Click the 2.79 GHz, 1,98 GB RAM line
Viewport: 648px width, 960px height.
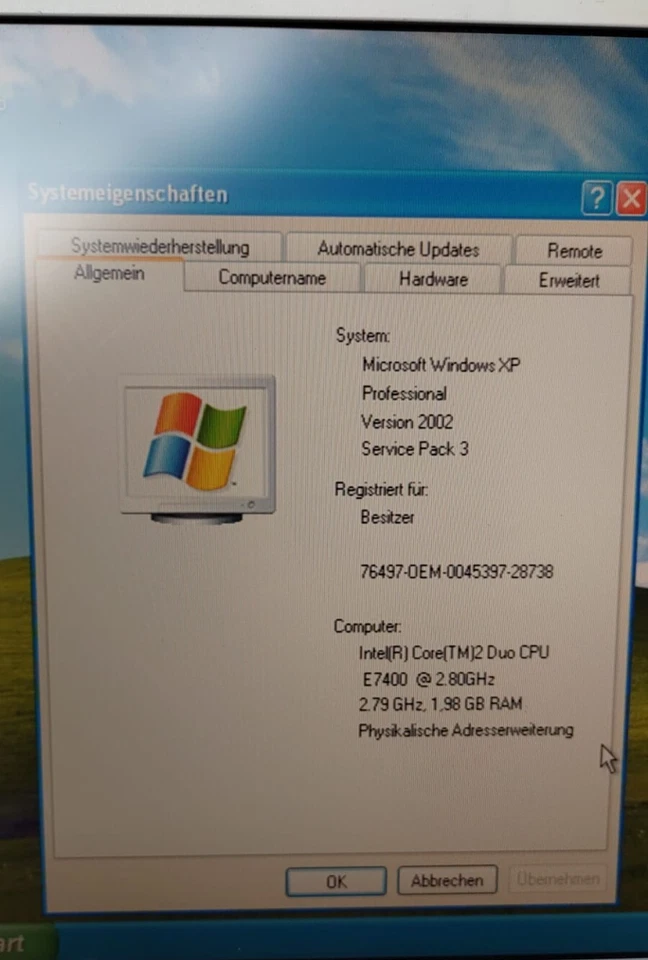coord(440,704)
